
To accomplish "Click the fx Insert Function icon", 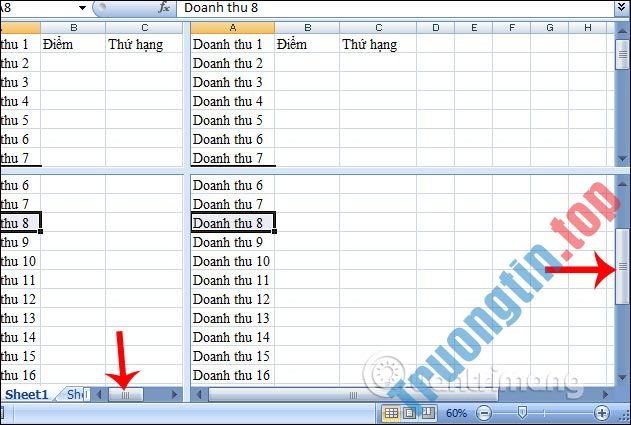I will (164, 8).
